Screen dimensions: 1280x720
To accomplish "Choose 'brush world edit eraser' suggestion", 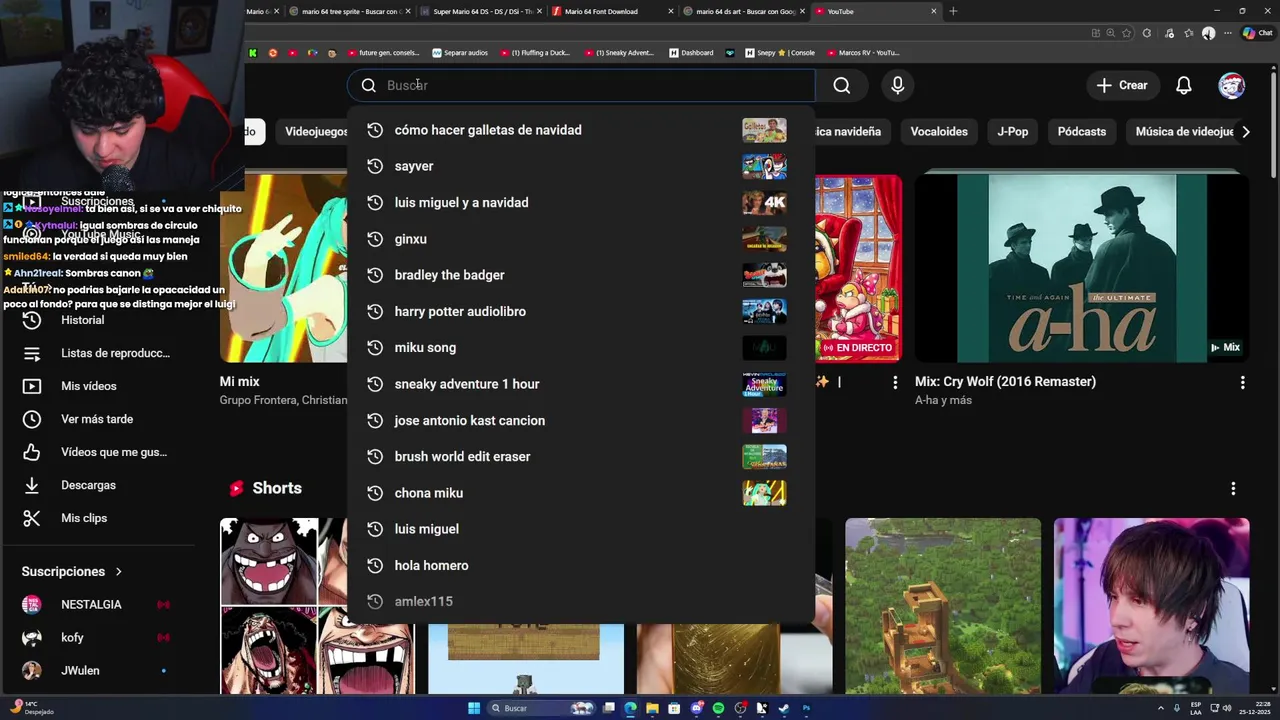I will (581, 456).
